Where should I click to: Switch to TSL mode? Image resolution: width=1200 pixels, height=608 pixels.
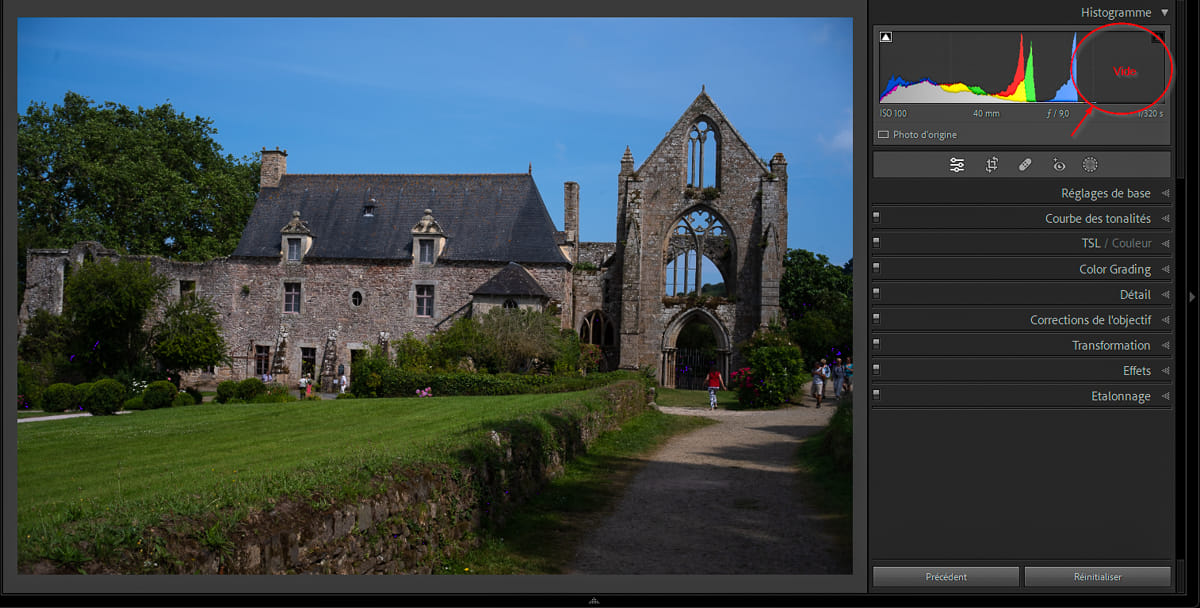pyautogui.click(x=1090, y=244)
